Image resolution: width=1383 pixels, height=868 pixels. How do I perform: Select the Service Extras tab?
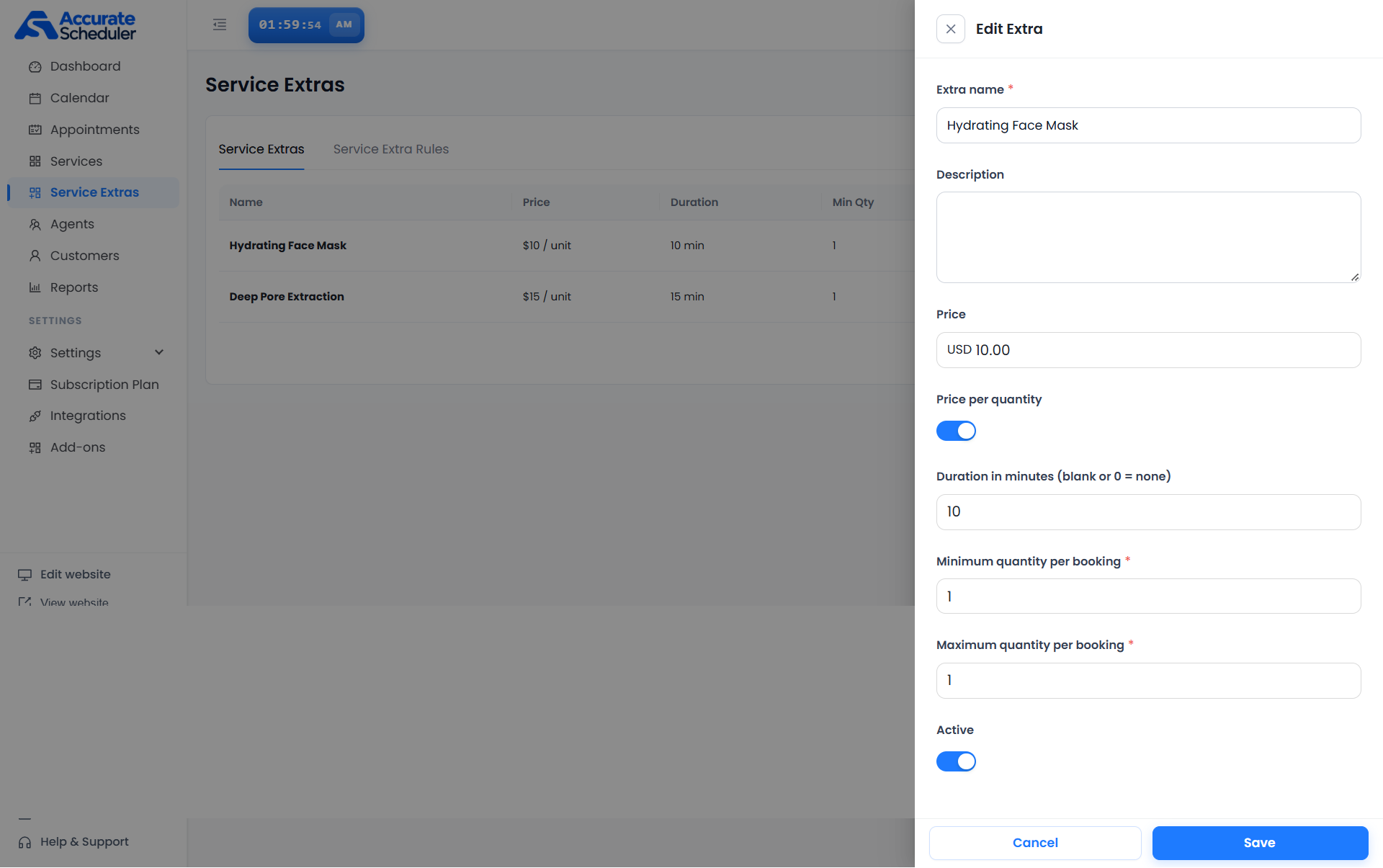pyautogui.click(x=261, y=149)
